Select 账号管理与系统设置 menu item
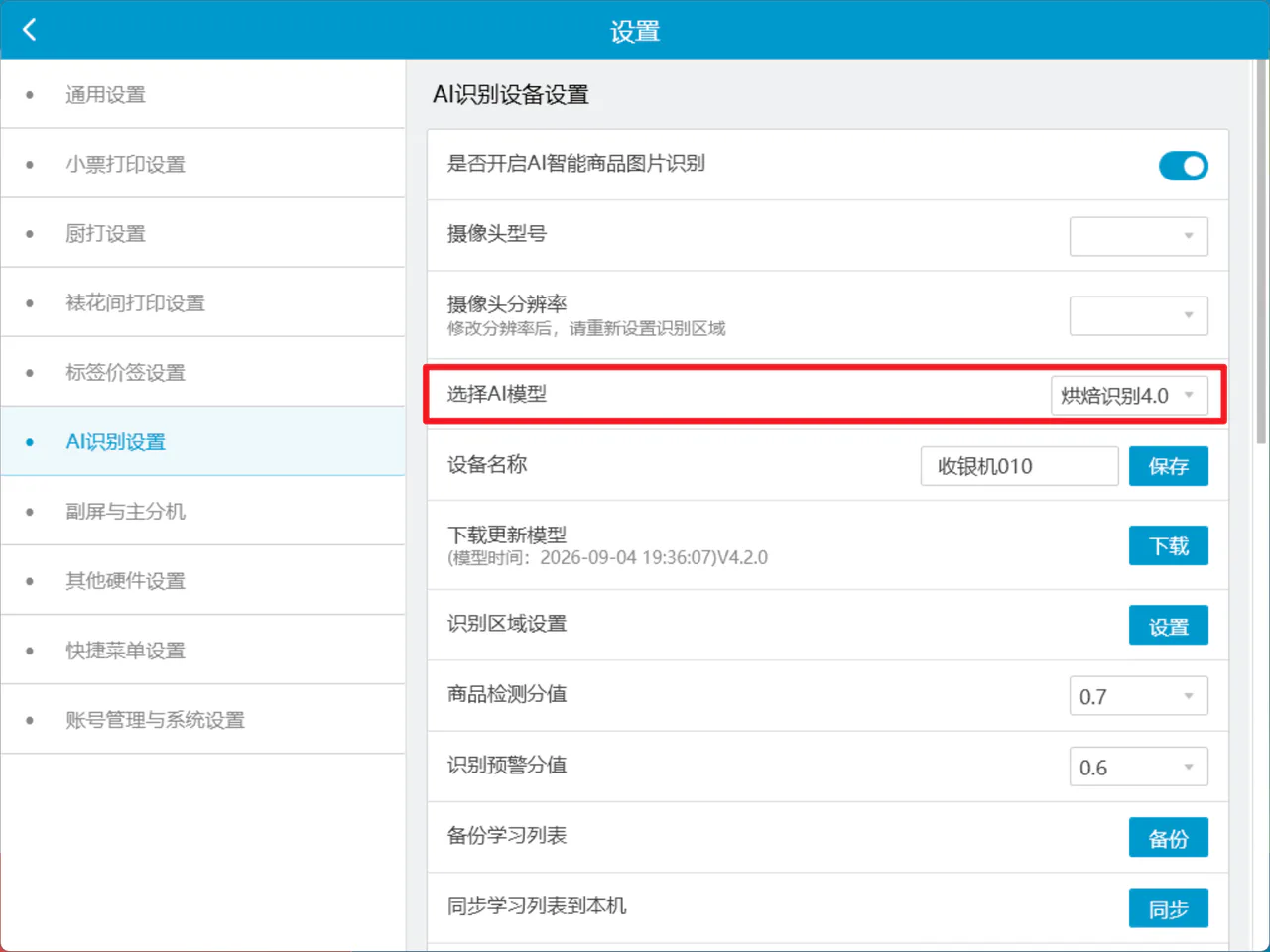This screenshot has height=952, width=1270. click(202, 719)
